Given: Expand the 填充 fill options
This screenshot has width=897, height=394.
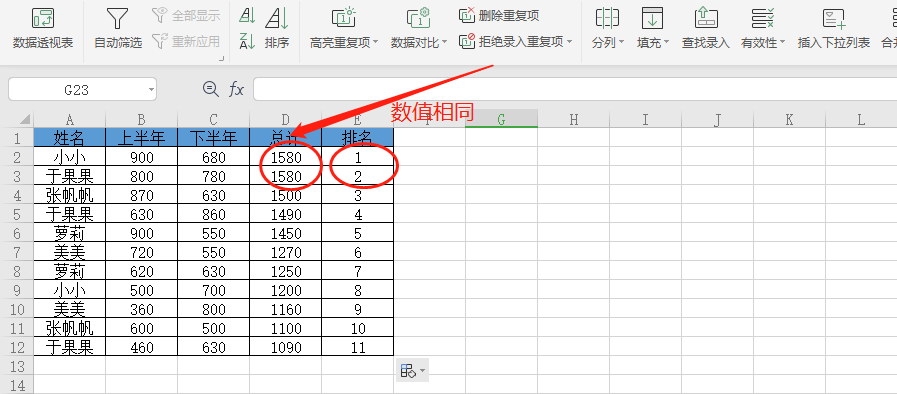Looking at the screenshot, I should pos(666,42).
